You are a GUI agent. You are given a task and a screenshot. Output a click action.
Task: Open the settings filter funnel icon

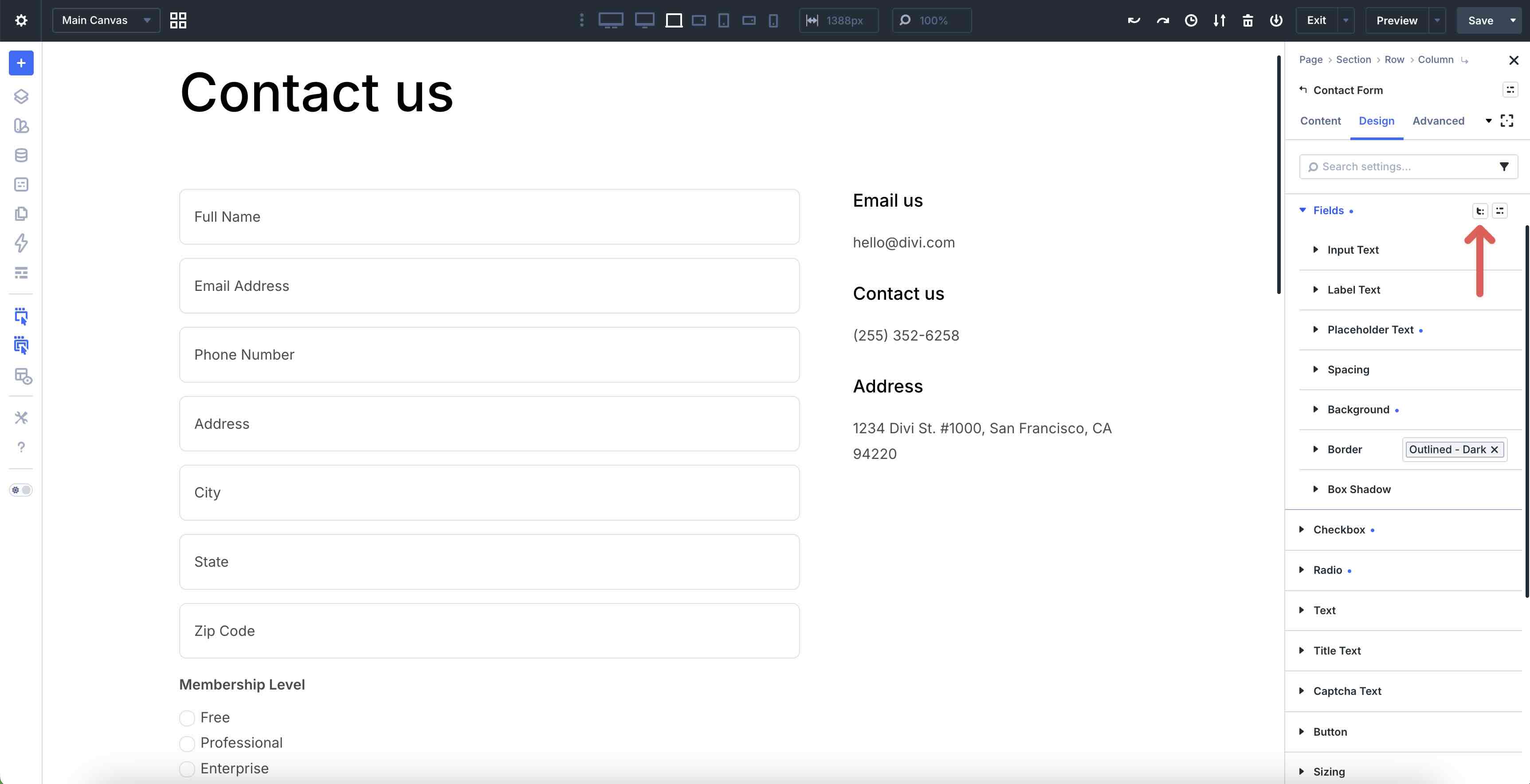(x=1504, y=167)
